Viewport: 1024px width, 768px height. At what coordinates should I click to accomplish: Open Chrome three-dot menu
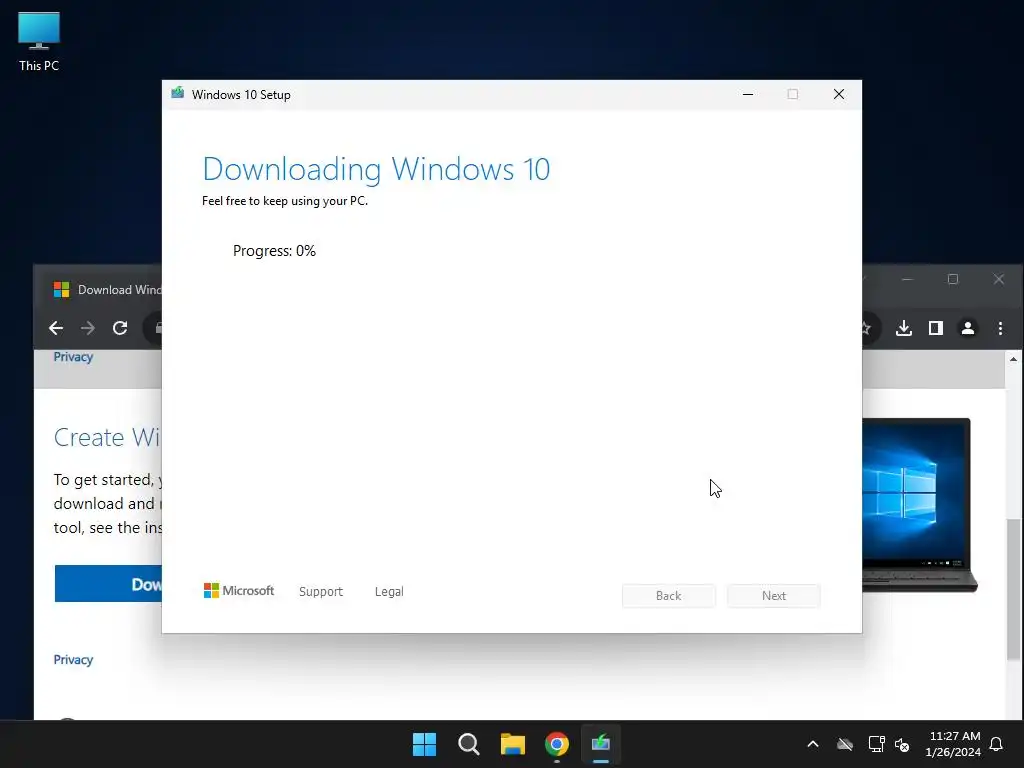coord(1000,328)
